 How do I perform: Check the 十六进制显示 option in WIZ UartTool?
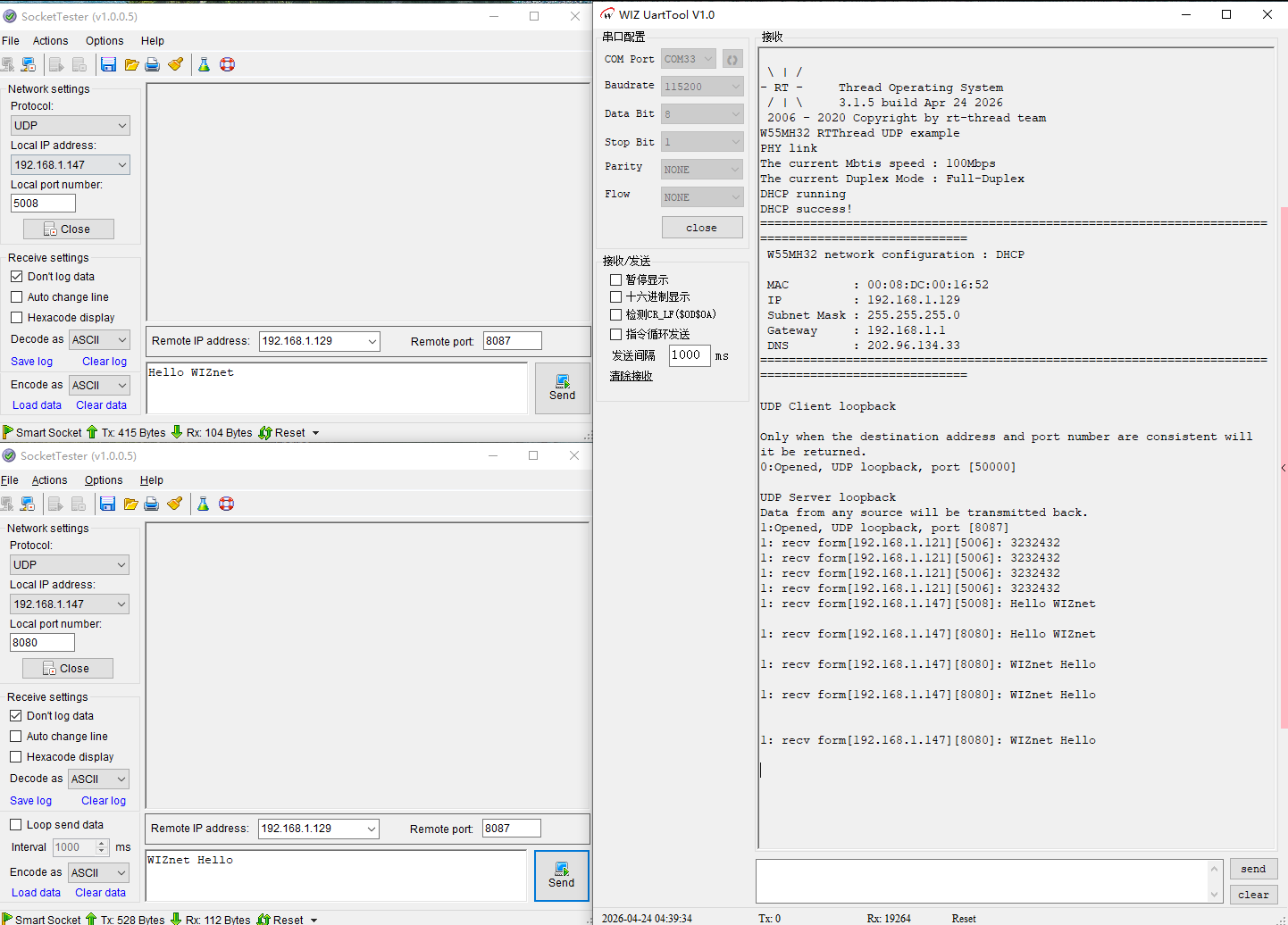pyautogui.click(x=615, y=296)
